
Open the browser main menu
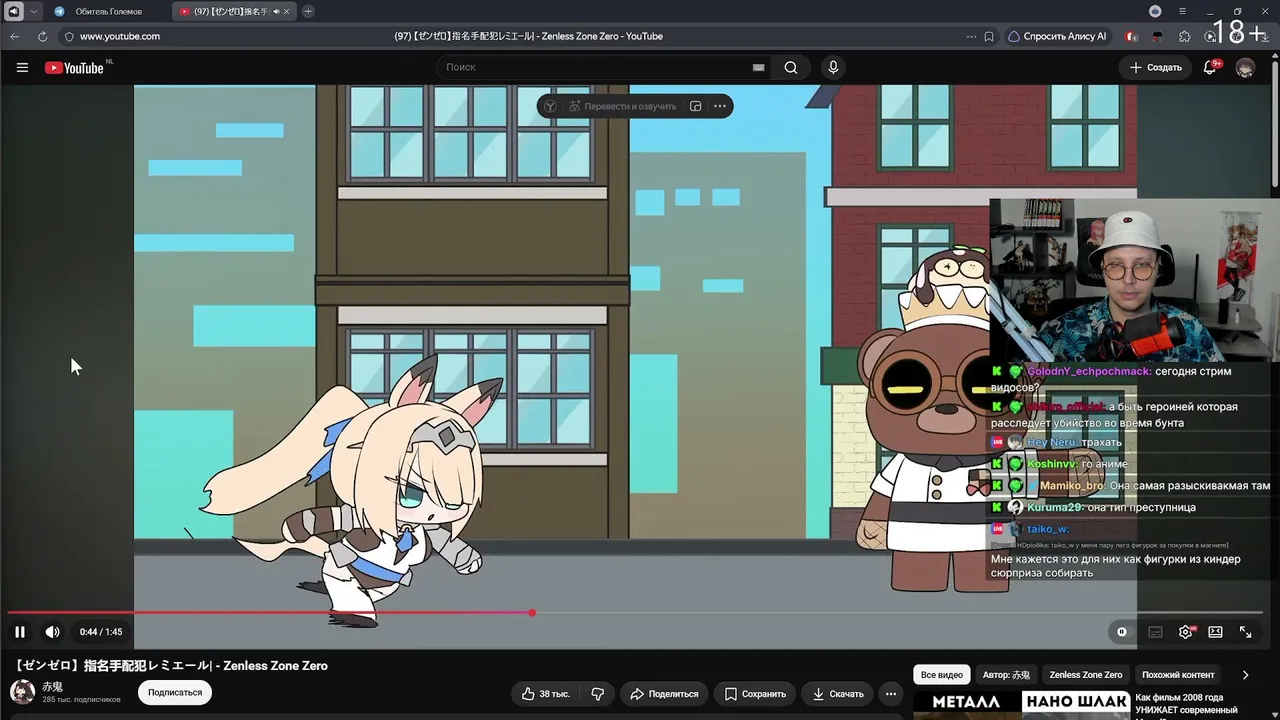tap(1182, 11)
